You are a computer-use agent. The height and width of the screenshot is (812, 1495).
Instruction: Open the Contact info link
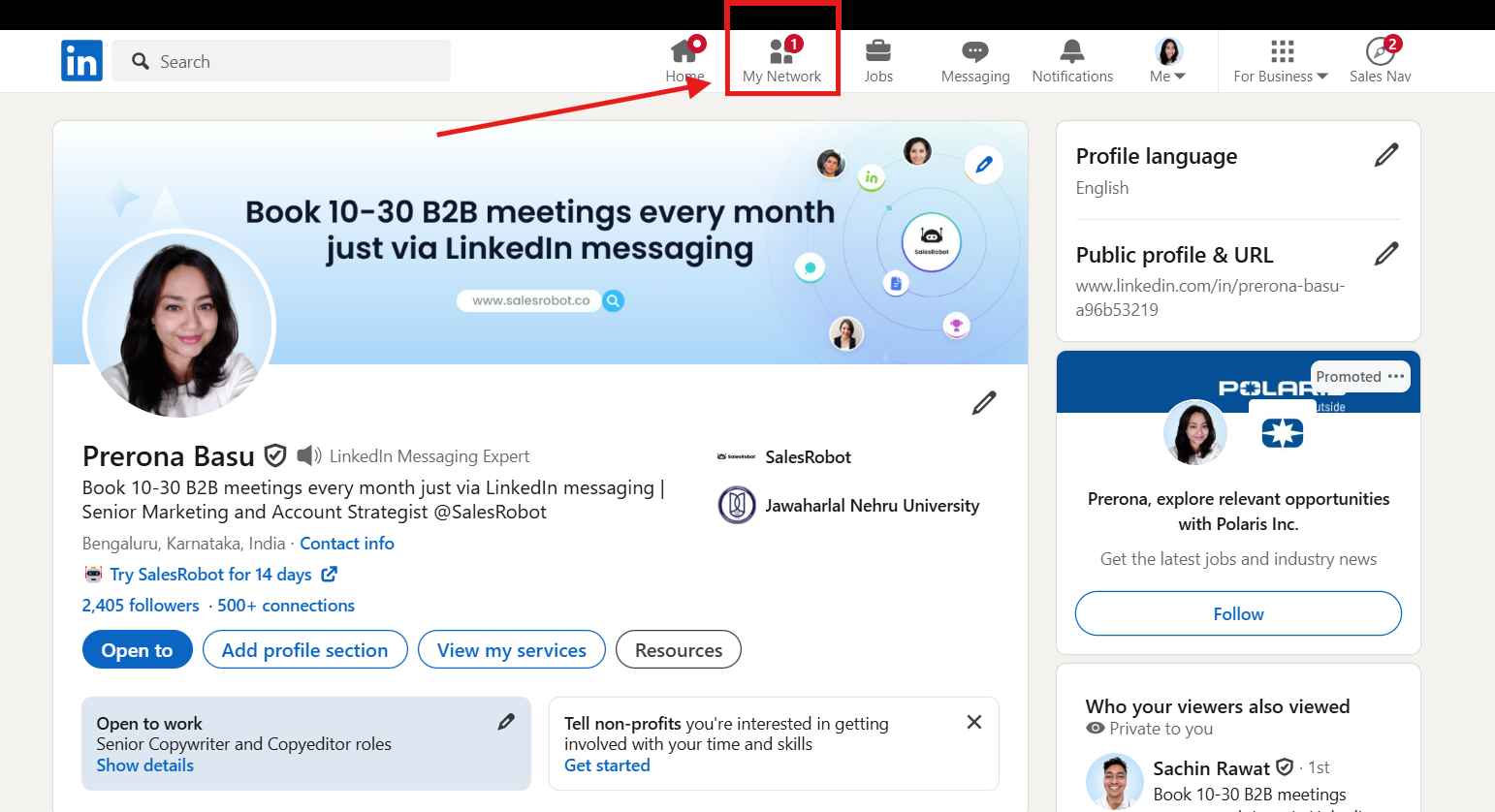pos(346,543)
